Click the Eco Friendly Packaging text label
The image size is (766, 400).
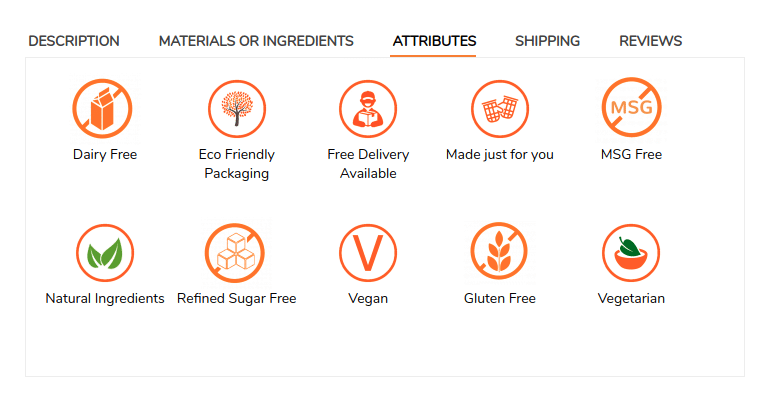click(x=236, y=164)
